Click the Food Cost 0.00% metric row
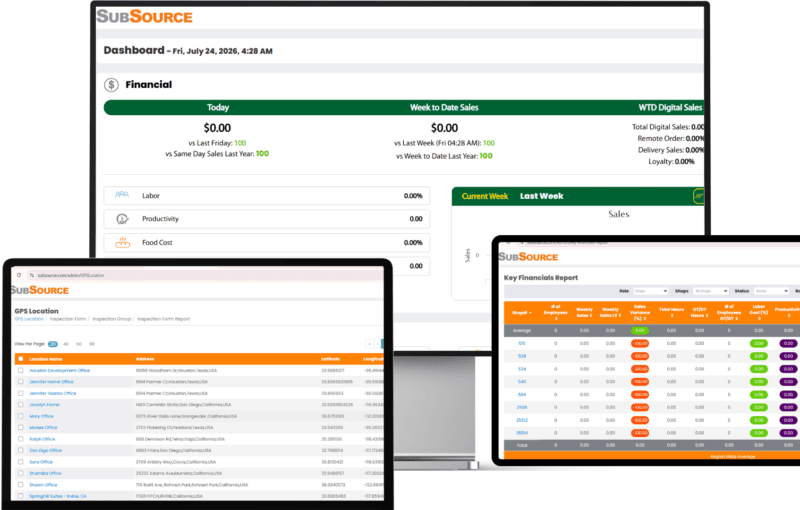Screen dimensions: 800x510 pyautogui.click(x=267, y=242)
